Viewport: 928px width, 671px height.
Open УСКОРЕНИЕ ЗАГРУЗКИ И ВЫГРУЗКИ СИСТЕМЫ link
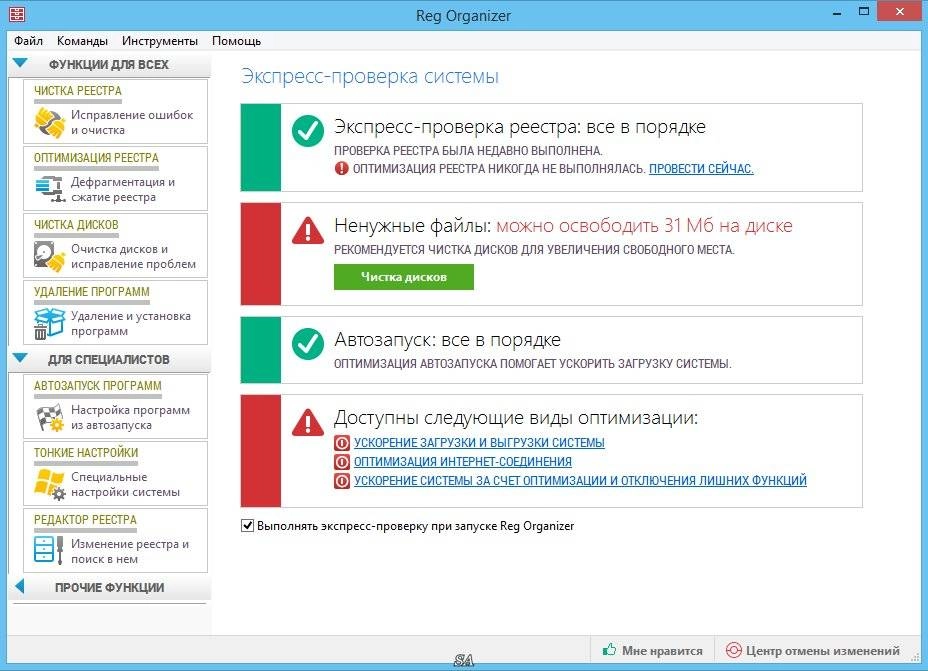click(x=479, y=443)
